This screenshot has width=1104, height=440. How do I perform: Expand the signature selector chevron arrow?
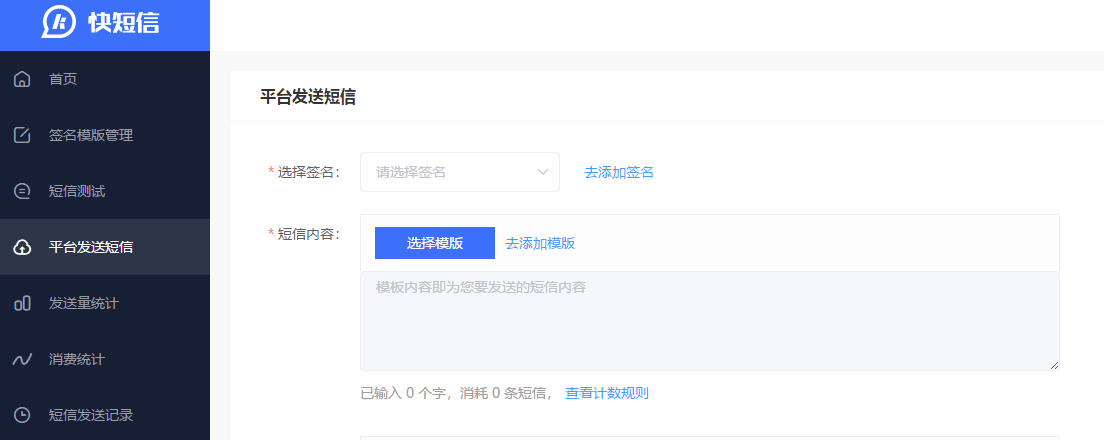pyautogui.click(x=543, y=172)
